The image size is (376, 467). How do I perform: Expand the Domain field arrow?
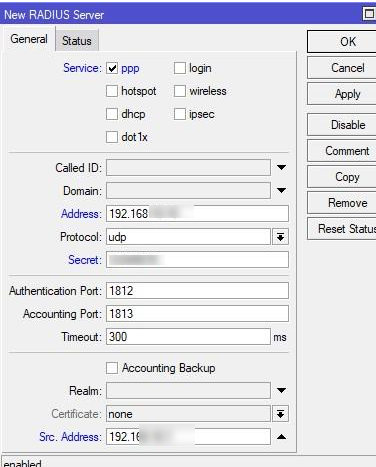click(281, 190)
